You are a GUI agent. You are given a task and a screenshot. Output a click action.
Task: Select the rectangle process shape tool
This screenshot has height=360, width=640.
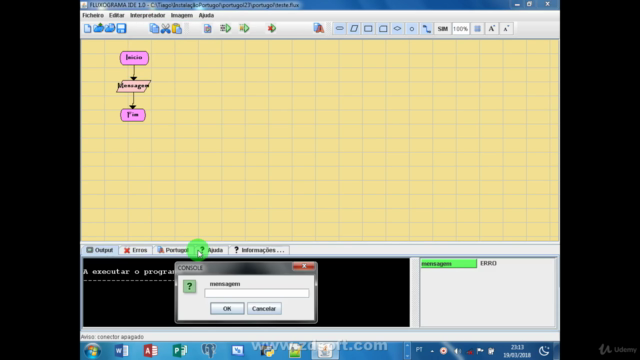pyautogui.click(x=368, y=29)
